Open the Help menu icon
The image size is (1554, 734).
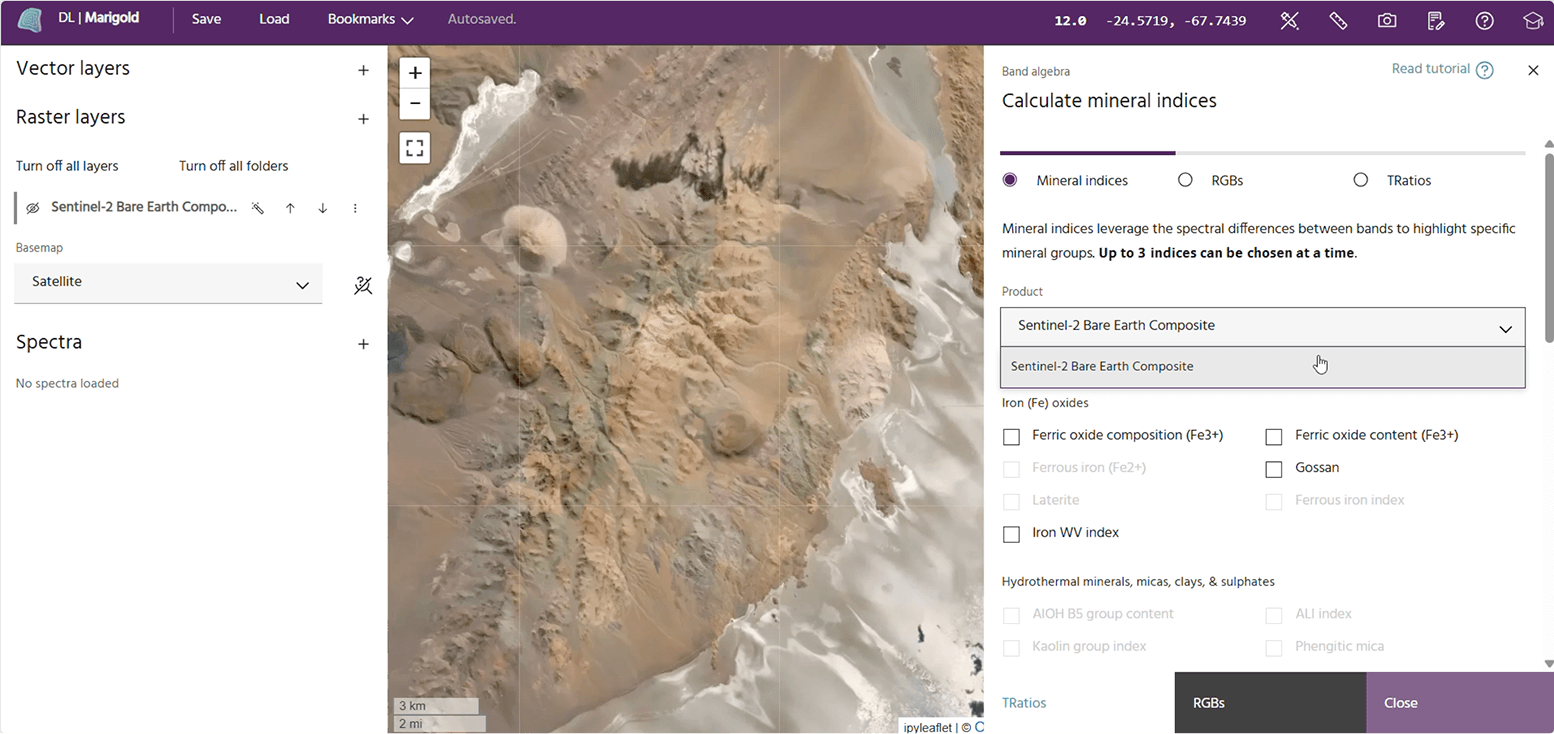coord(1484,20)
